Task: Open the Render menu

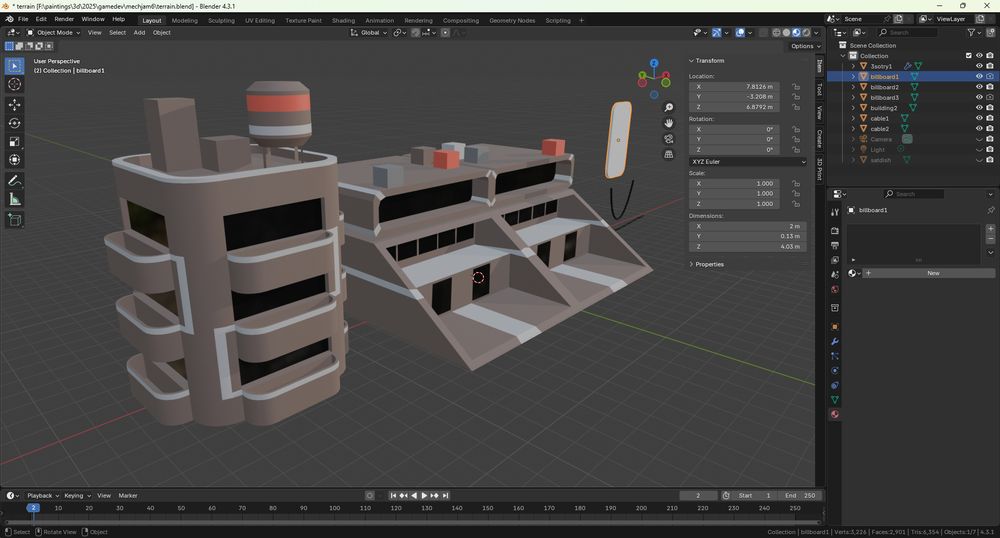Action: click(64, 19)
